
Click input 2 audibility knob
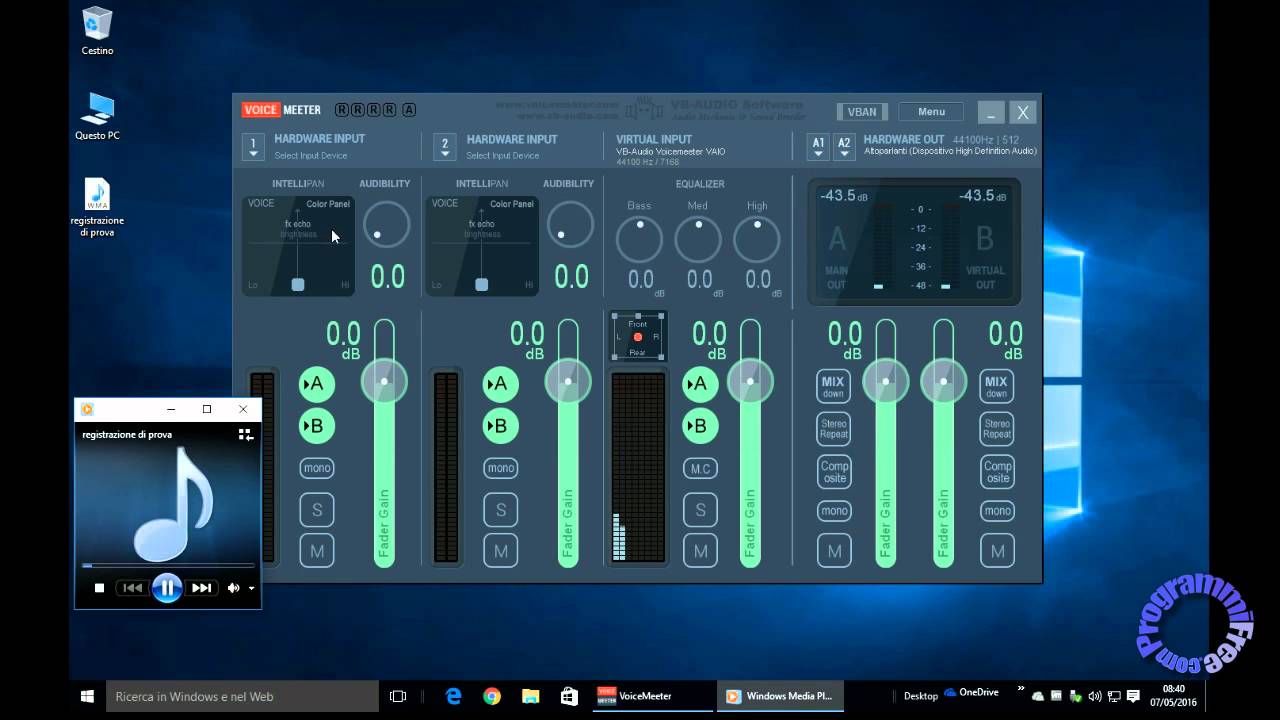click(570, 225)
